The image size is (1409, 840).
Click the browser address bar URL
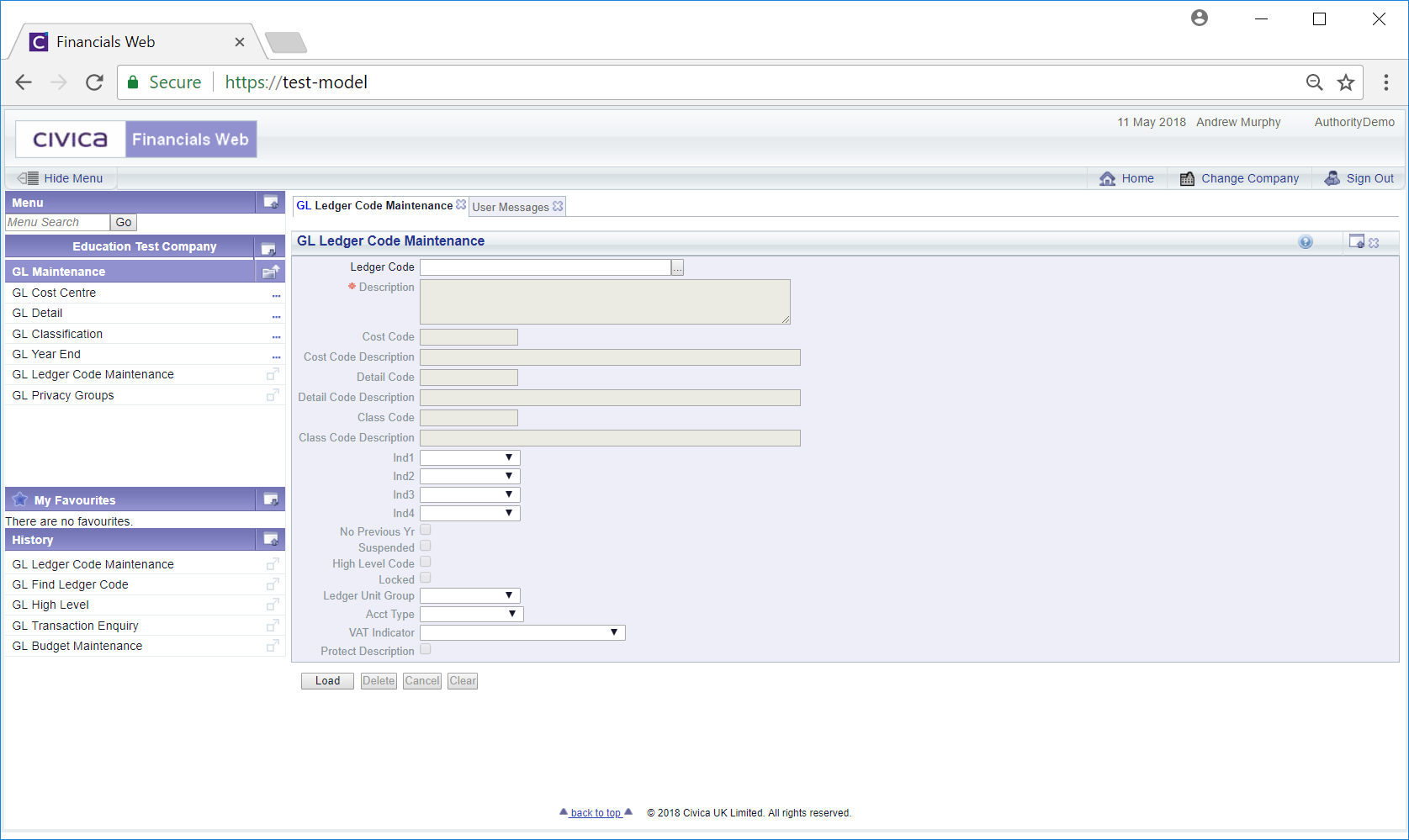[x=296, y=82]
